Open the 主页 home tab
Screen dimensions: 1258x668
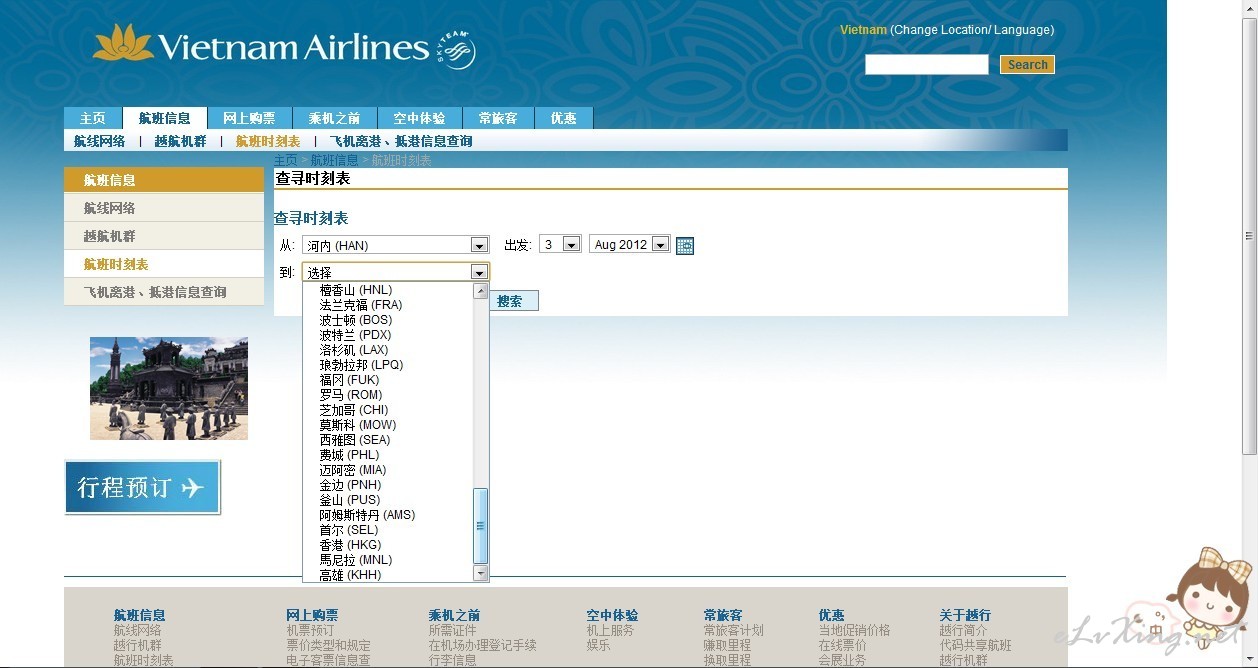tap(93, 118)
